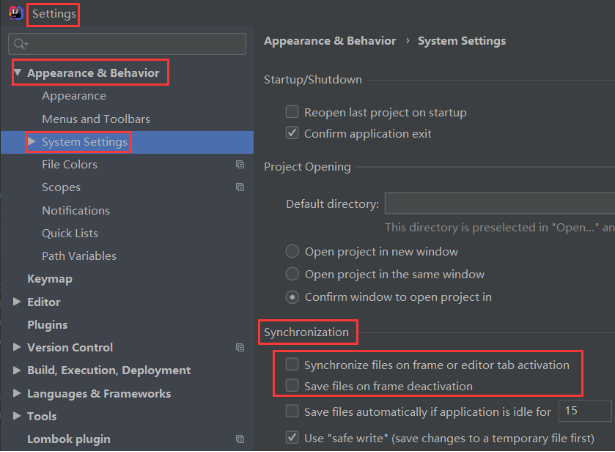Click the project-level icon next to Scopes
This screenshot has height=452, width=615.
pyautogui.click(x=240, y=187)
